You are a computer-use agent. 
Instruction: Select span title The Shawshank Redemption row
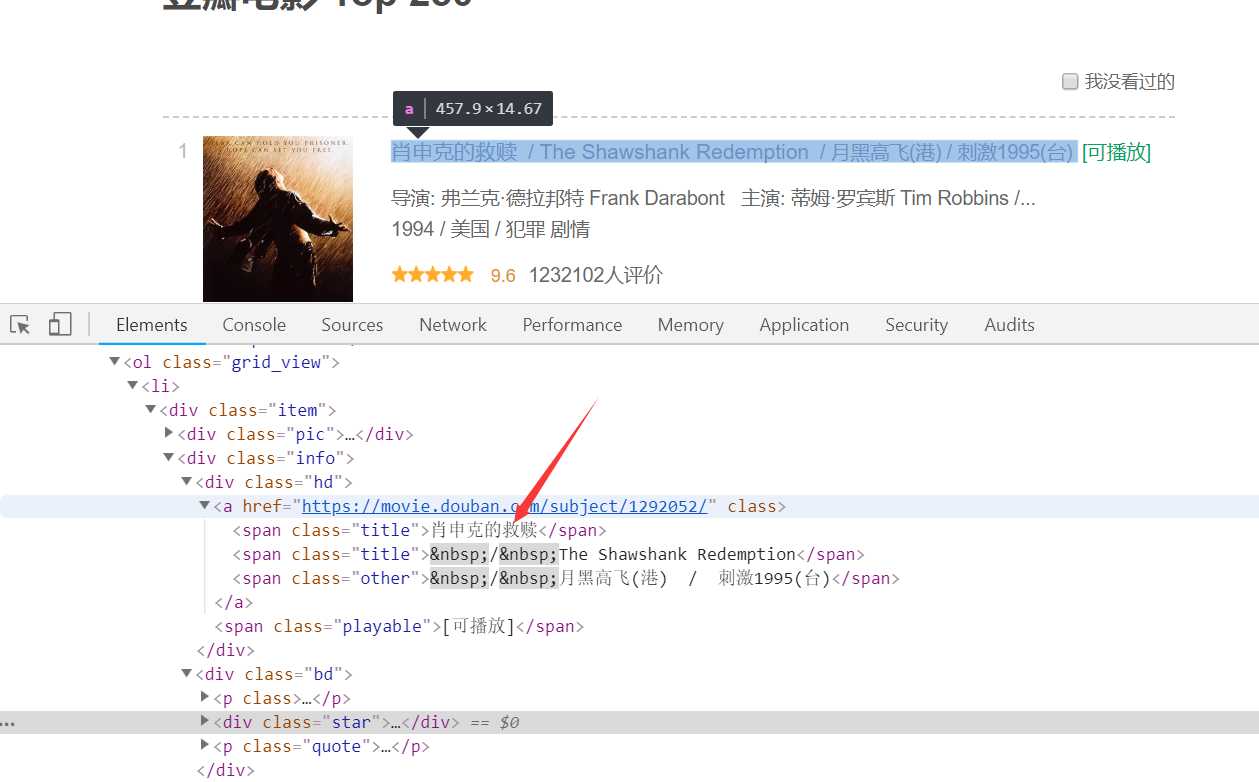[x=548, y=554]
